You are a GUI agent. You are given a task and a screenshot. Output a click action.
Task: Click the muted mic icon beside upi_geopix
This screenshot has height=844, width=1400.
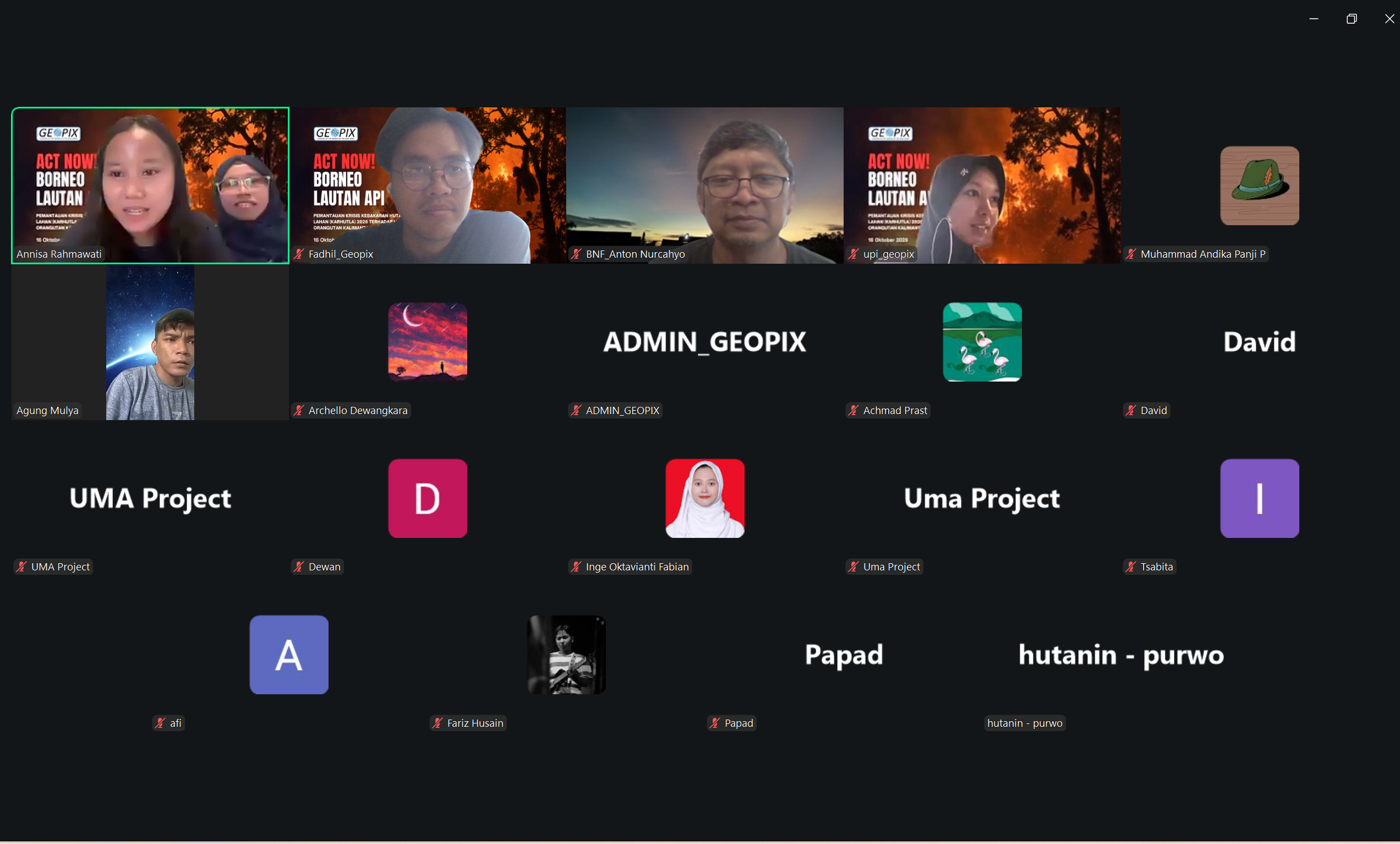tap(854, 254)
